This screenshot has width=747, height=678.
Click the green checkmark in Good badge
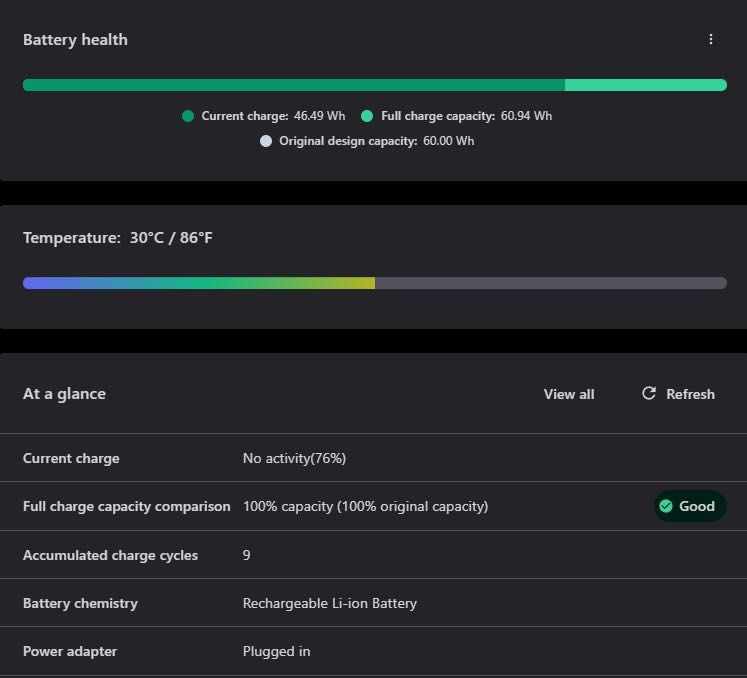point(666,506)
